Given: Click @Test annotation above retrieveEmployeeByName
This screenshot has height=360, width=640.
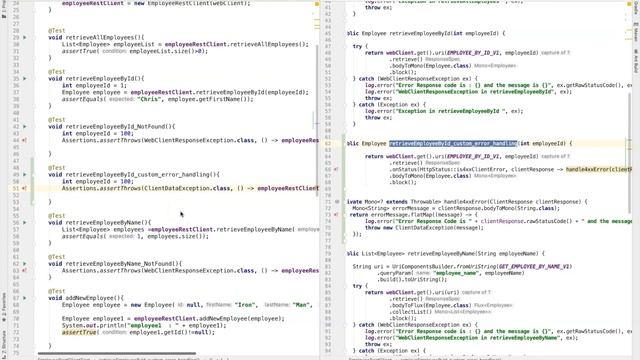Looking at the screenshot, I should click(56, 216).
